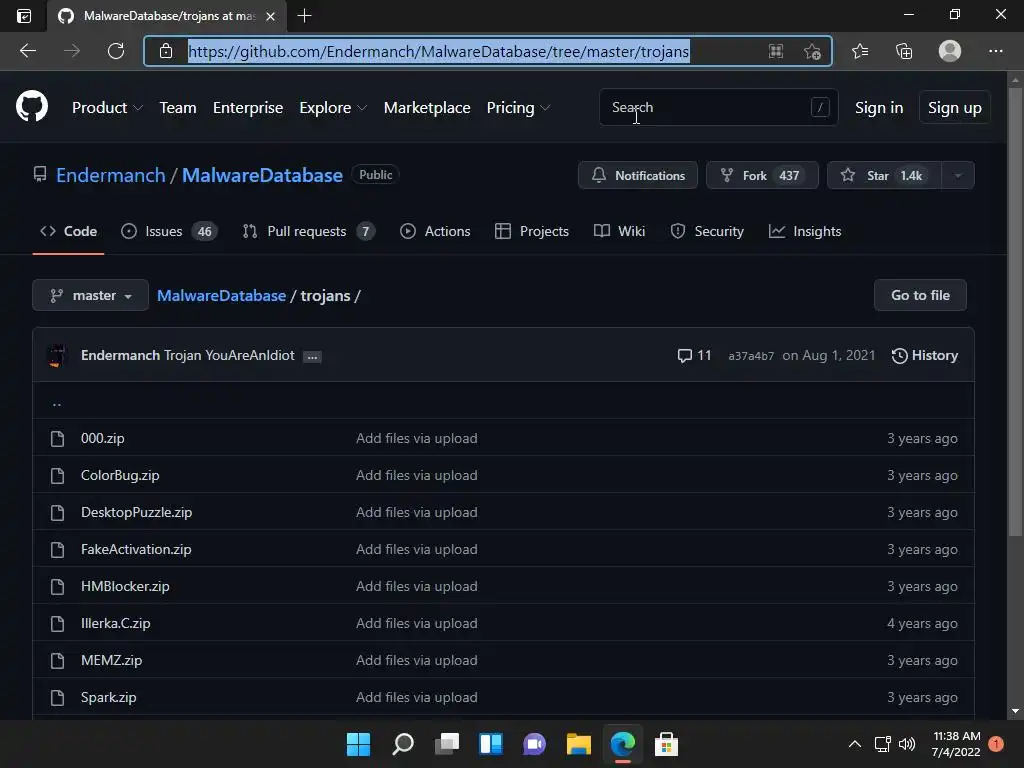Switch to the Security tab
1024x768 pixels.
[x=707, y=231]
